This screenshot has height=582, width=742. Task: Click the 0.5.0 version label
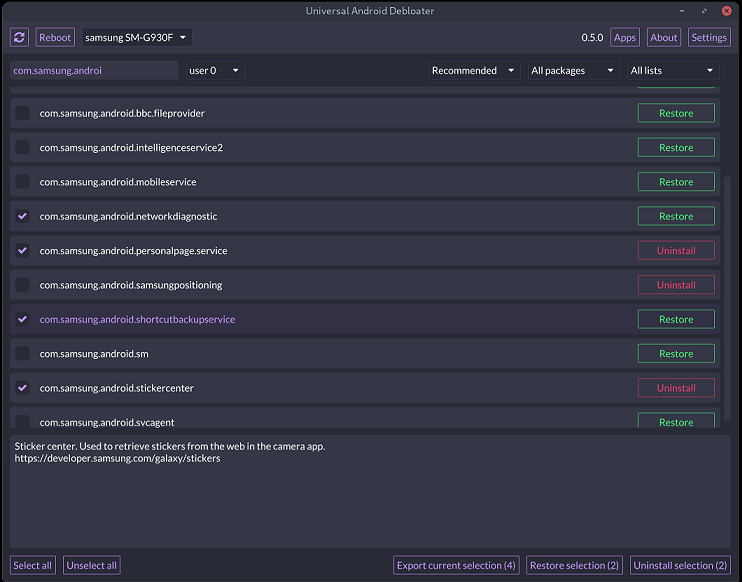click(x=592, y=37)
